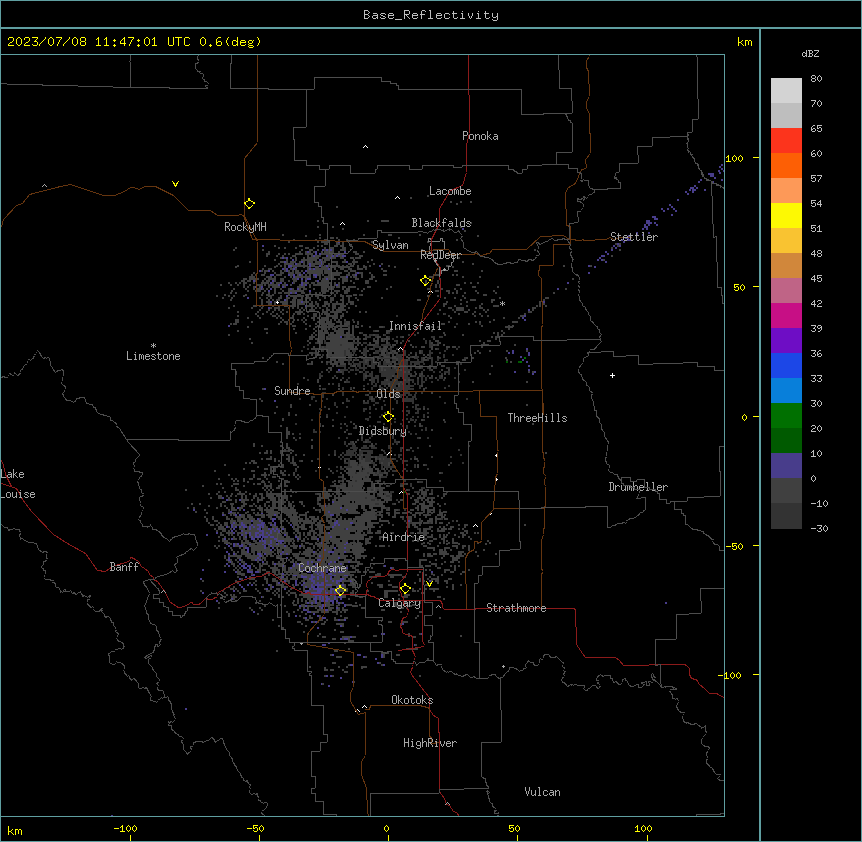Click the Didsbury label

[383, 431]
